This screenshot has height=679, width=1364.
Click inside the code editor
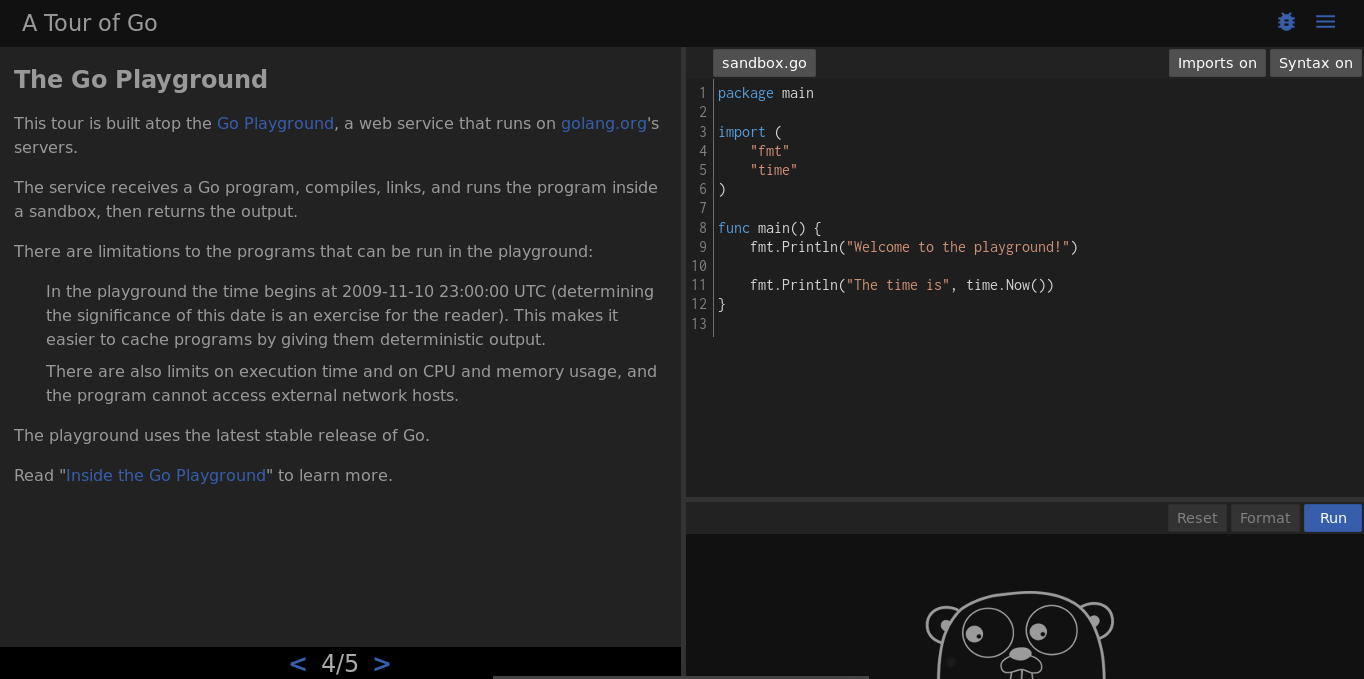pyautogui.click(x=1000, y=400)
